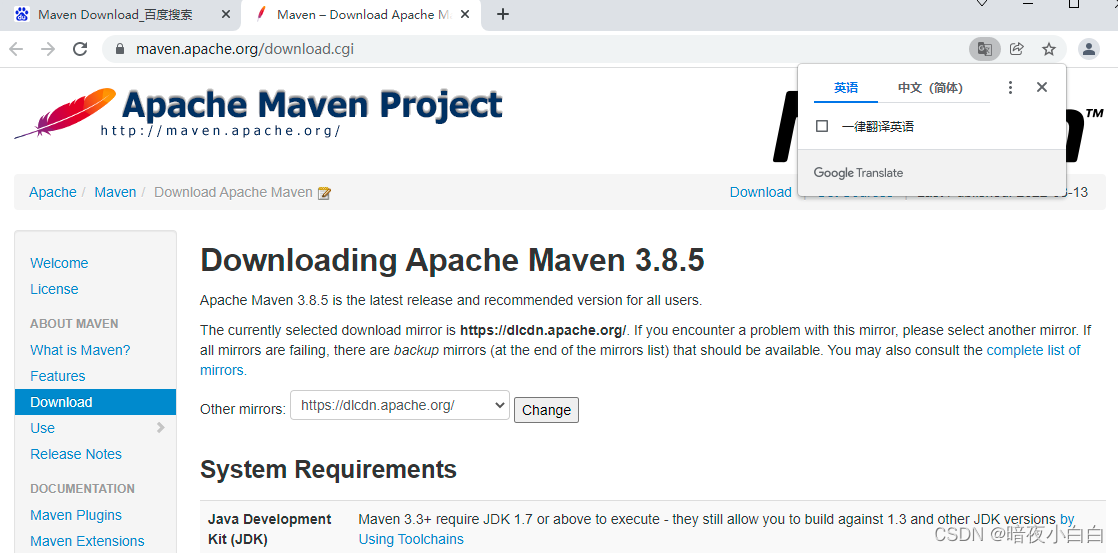Open the complete list of mirrors link
The height and width of the screenshot is (553, 1118).
(1033, 350)
